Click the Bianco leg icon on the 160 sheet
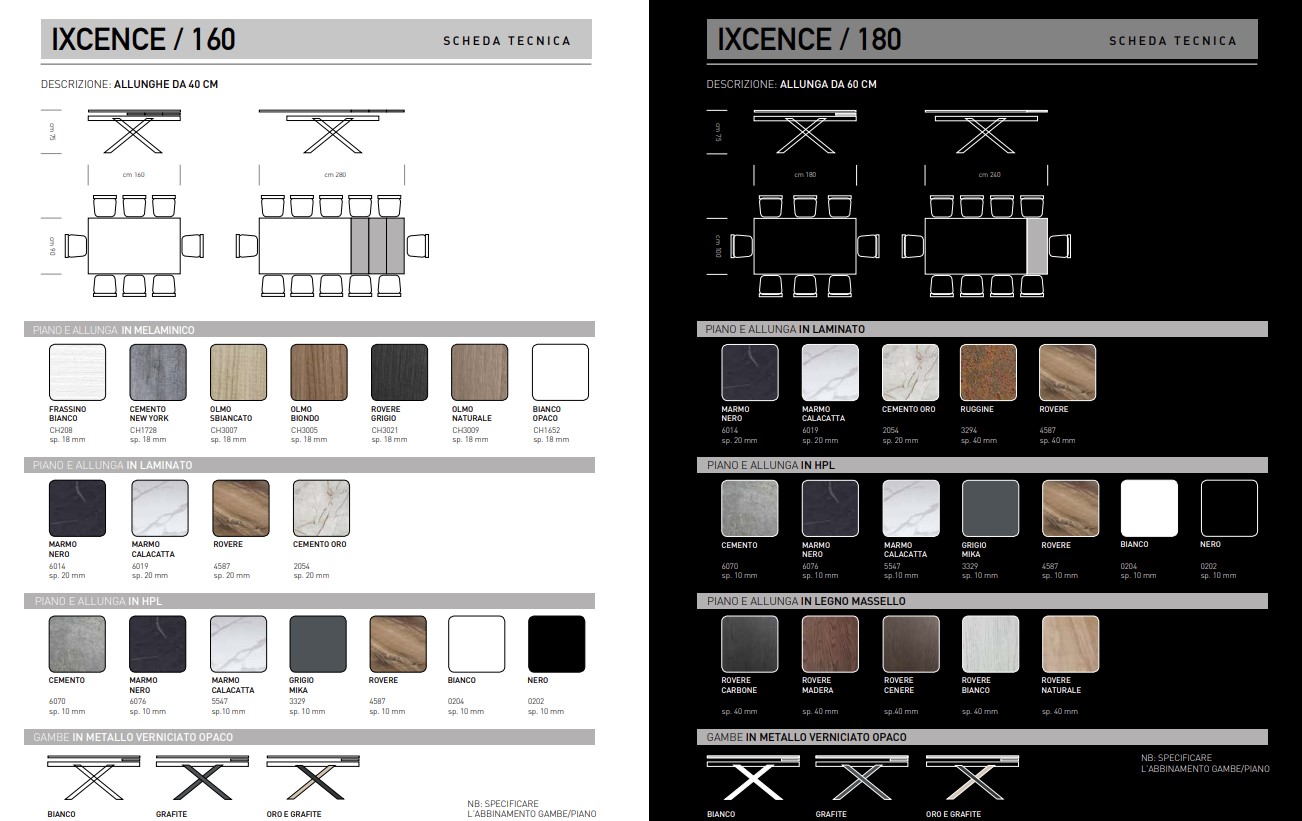The width and height of the screenshot is (1302, 821). pyautogui.click(x=80, y=777)
